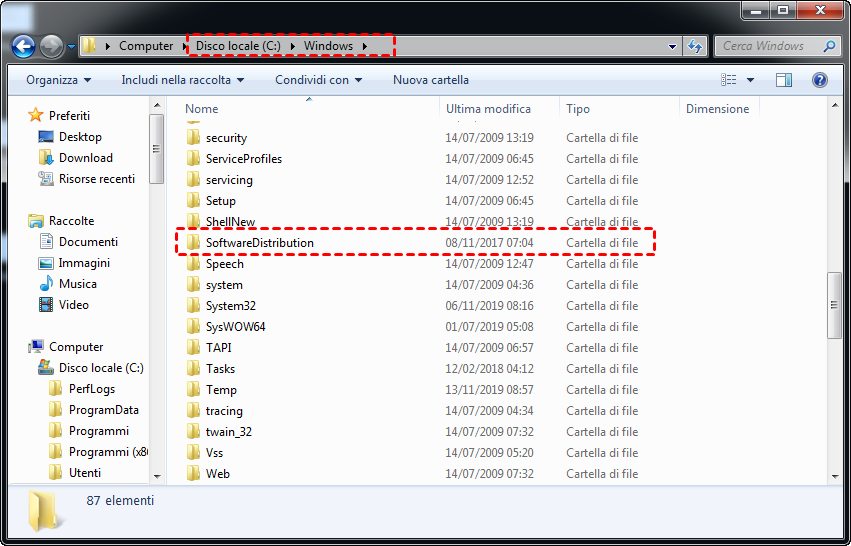This screenshot has height=546, width=851.
Task: Sort by Ultima modifica column header
Action: click(x=488, y=109)
